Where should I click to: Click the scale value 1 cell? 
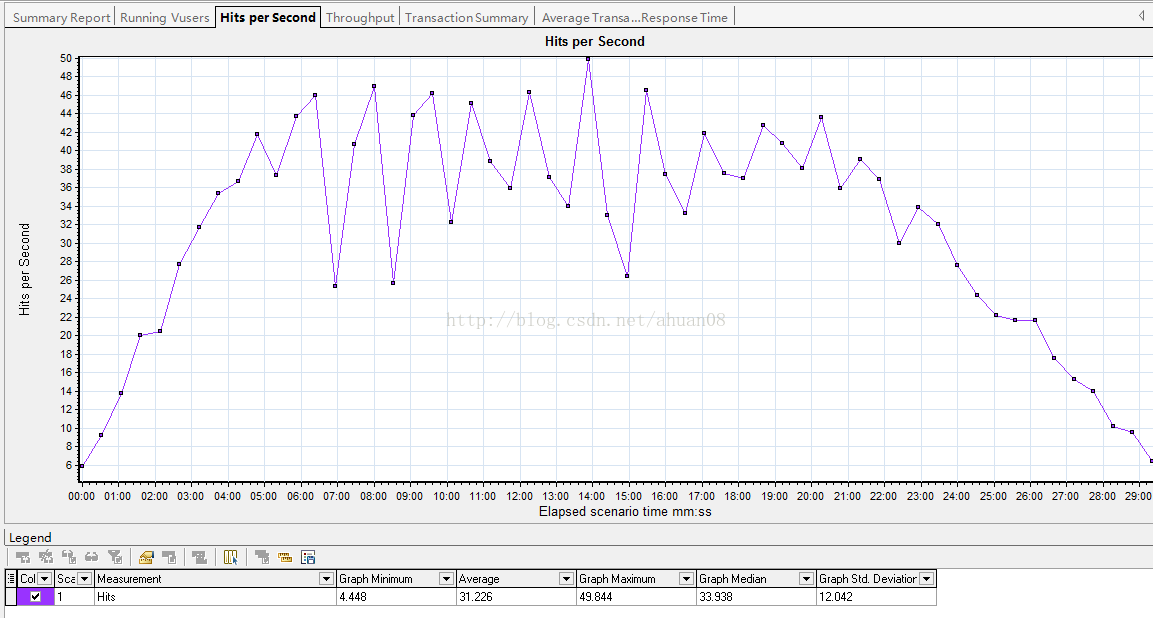[x=74, y=597]
